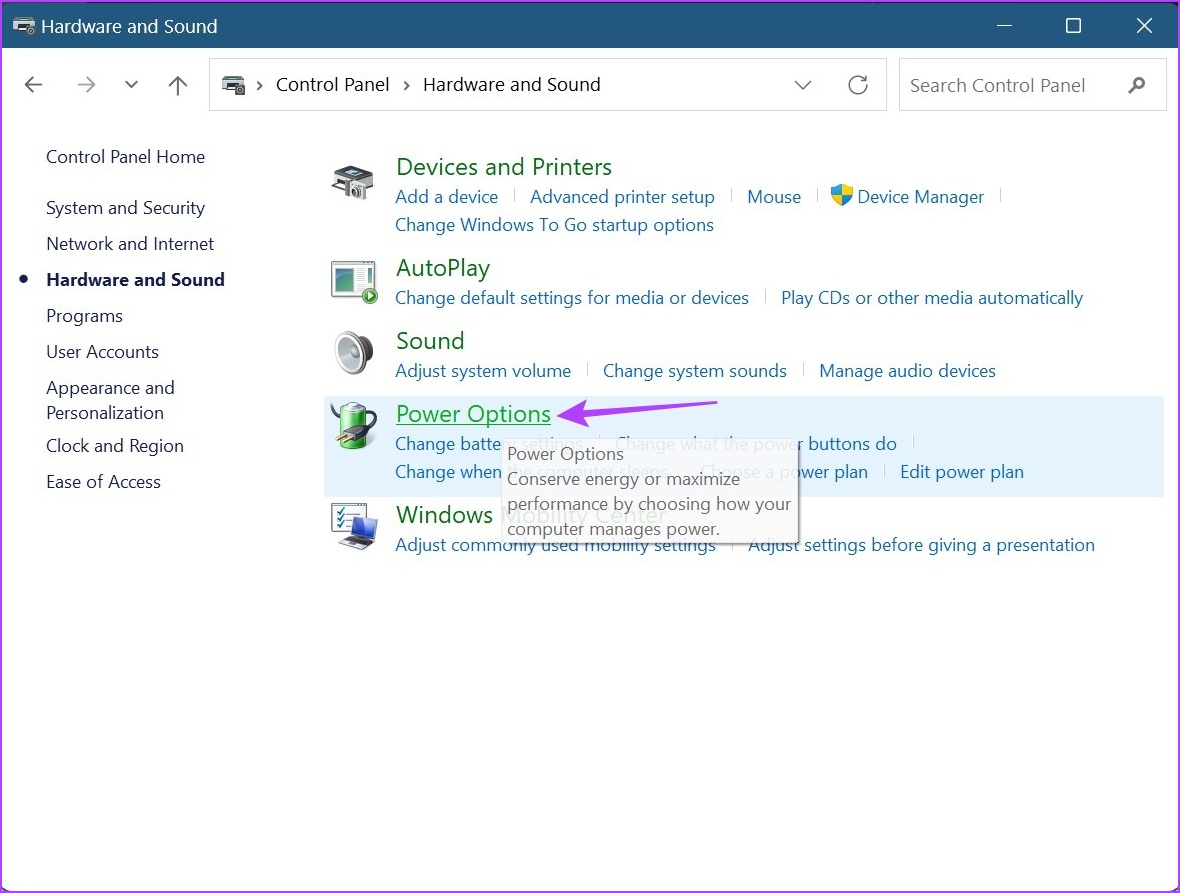Click Add a device link
Image resolution: width=1180 pixels, height=893 pixels.
click(446, 197)
